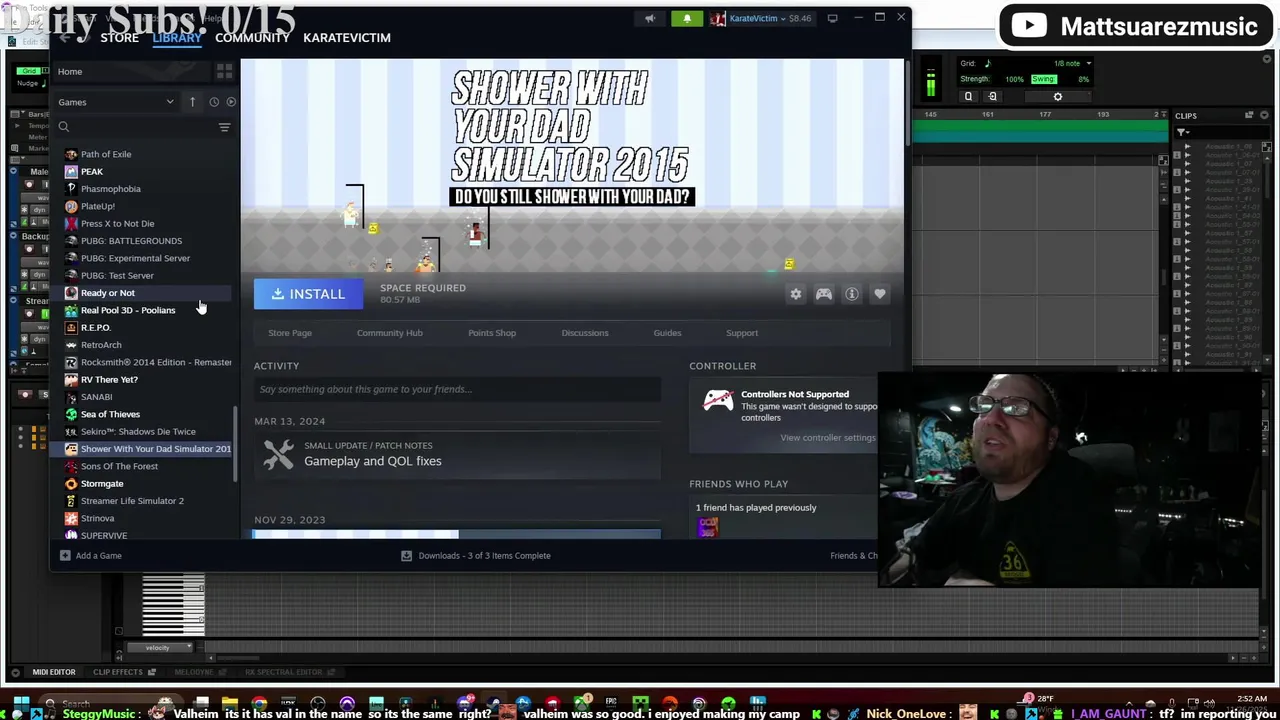Show ready-to-play games via play icon

tap(231, 102)
